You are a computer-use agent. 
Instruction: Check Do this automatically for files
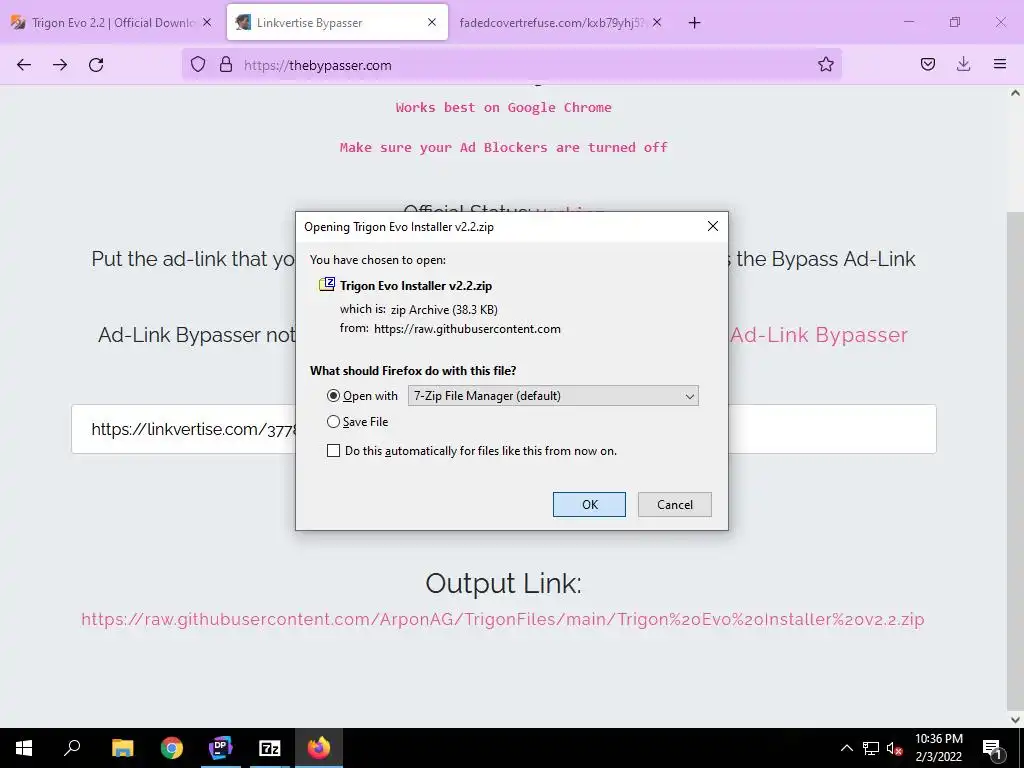click(x=333, y=451)
